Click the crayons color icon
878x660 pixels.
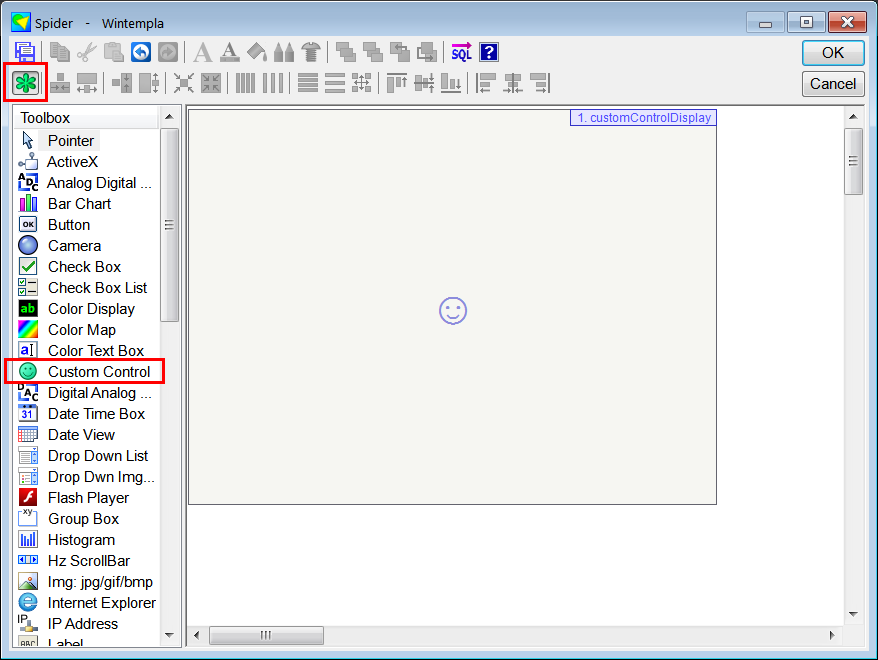coord(284,53)
